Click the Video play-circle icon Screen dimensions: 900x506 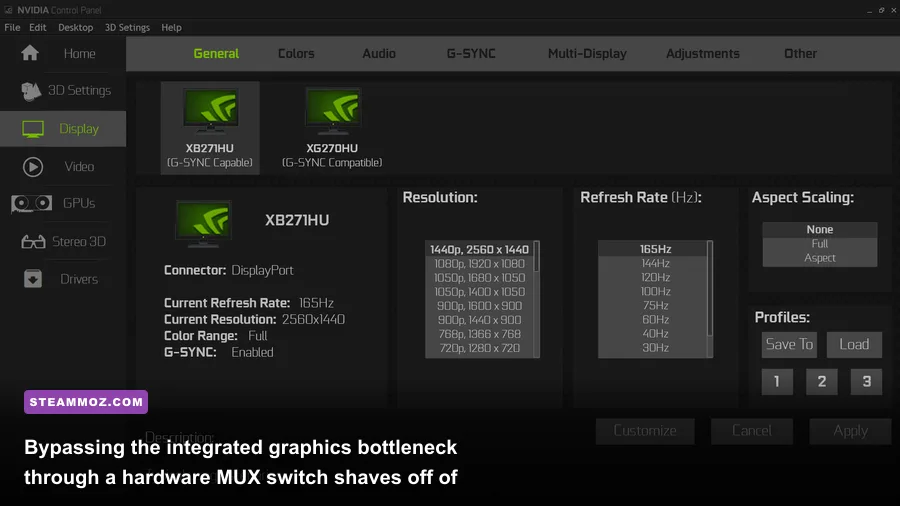click(x=33, y=167)
